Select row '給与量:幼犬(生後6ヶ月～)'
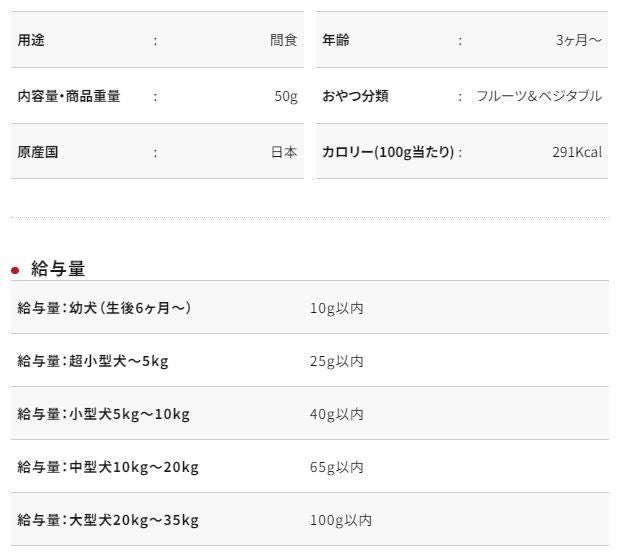 310,307
